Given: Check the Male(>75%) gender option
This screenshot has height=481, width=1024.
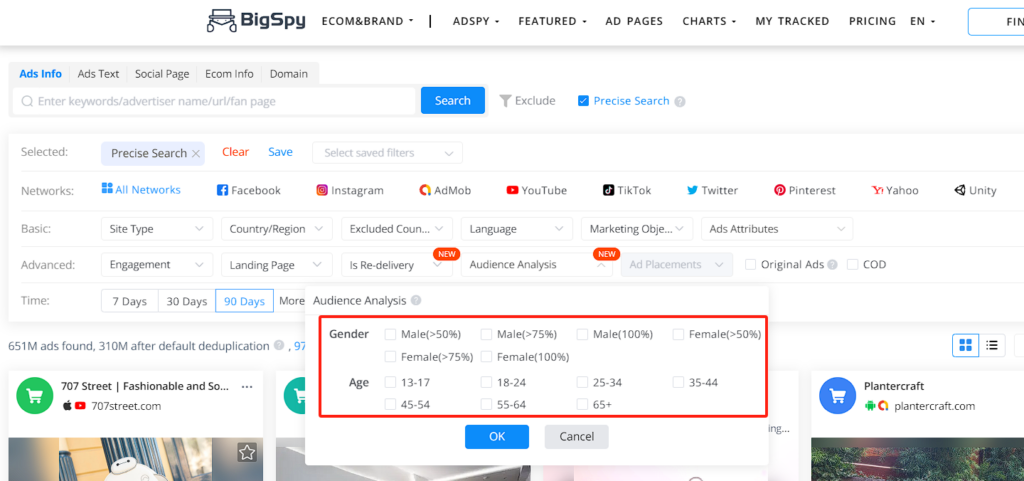Looking at the screenshot, I should coord(486,334).
